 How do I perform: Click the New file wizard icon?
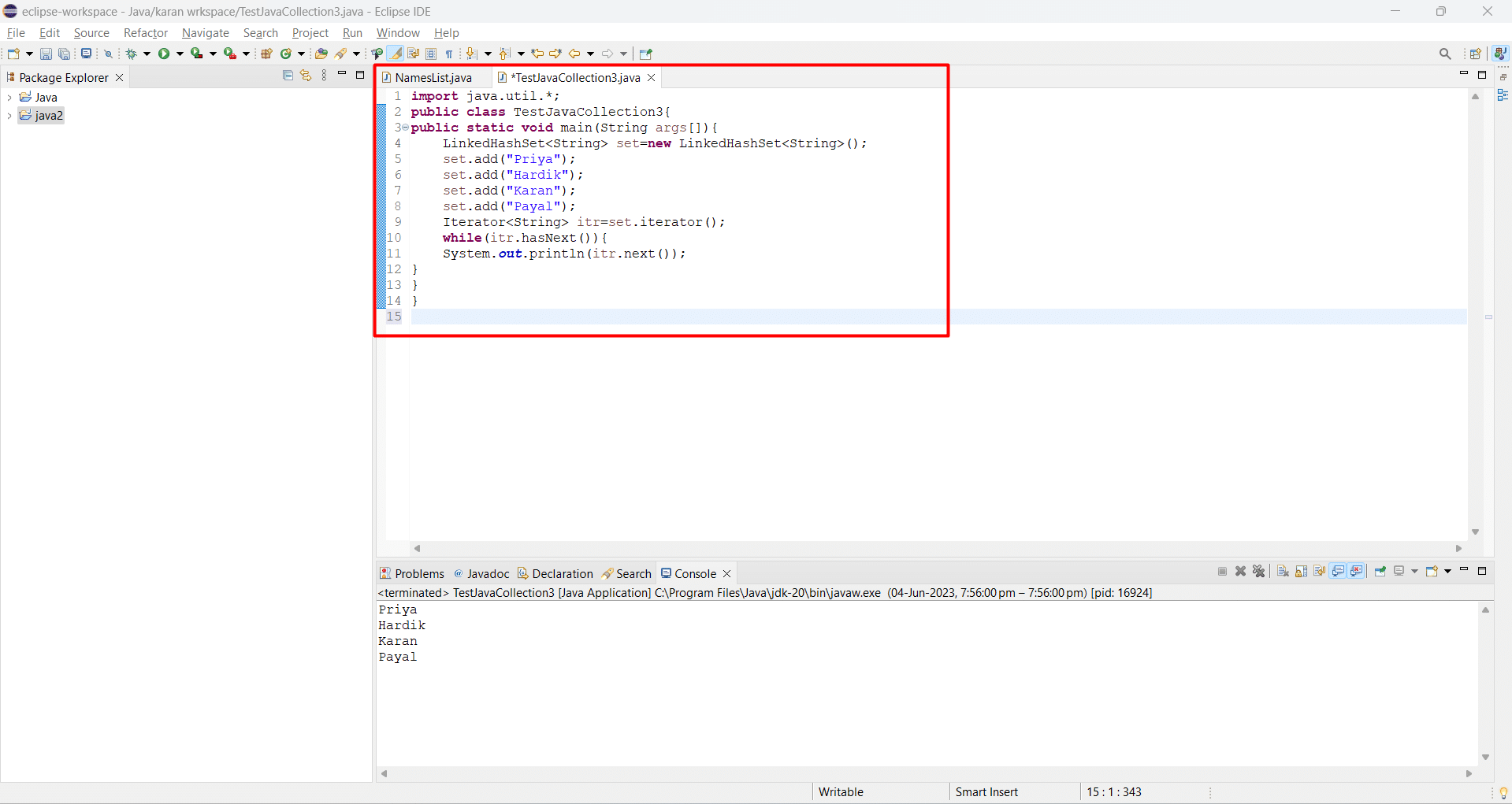click(x=13, y=54)
